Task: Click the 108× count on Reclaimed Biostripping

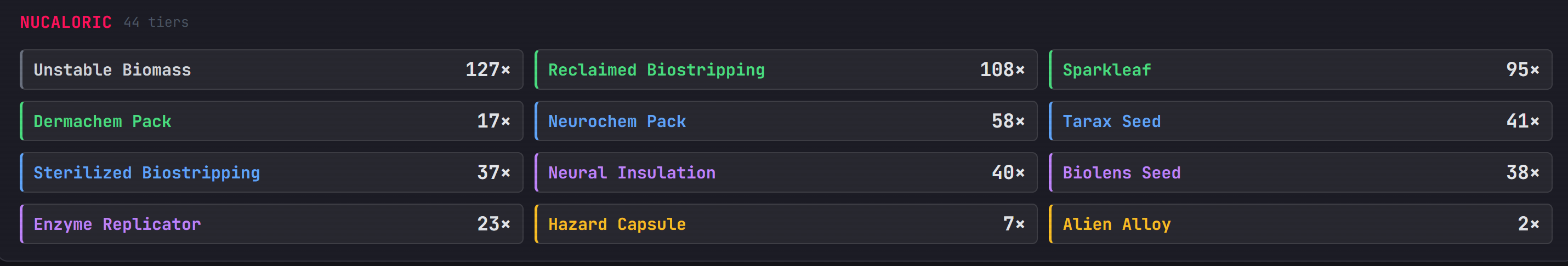Action: 1002,70
